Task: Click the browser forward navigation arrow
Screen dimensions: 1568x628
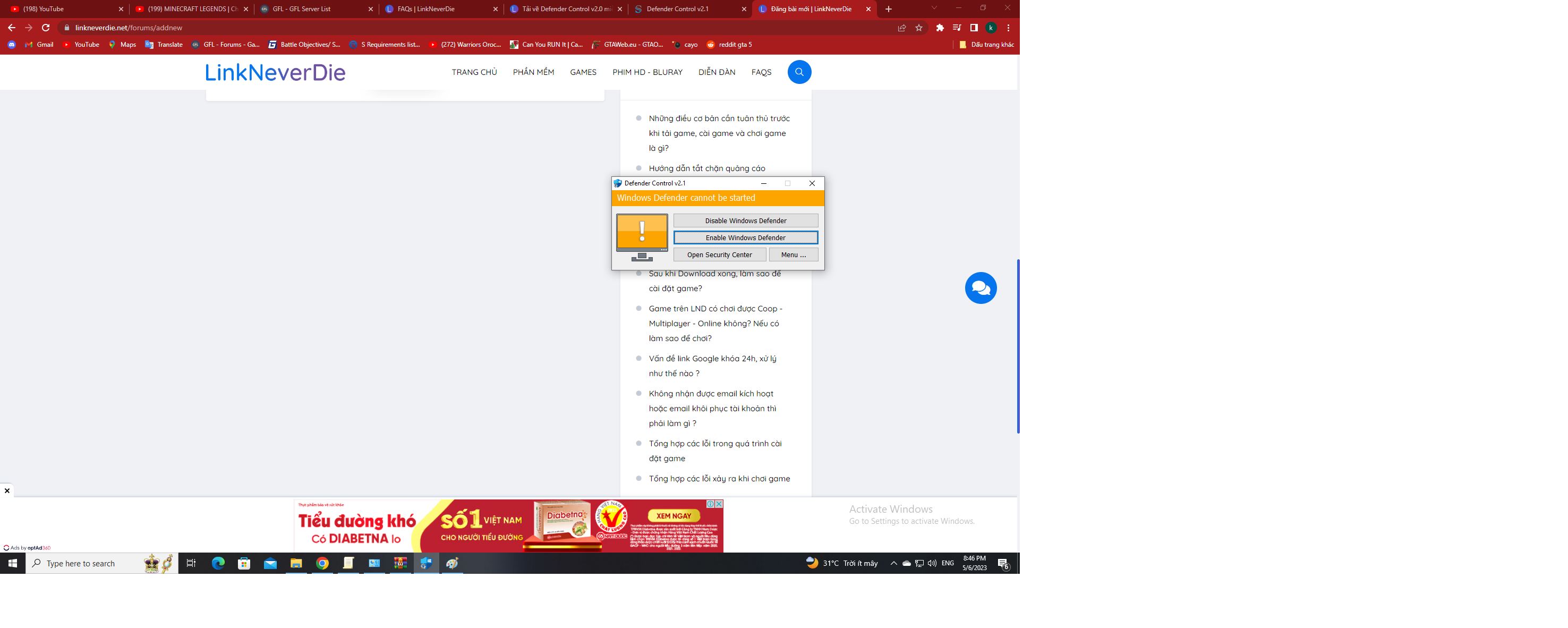Action: tap(27, 27)
